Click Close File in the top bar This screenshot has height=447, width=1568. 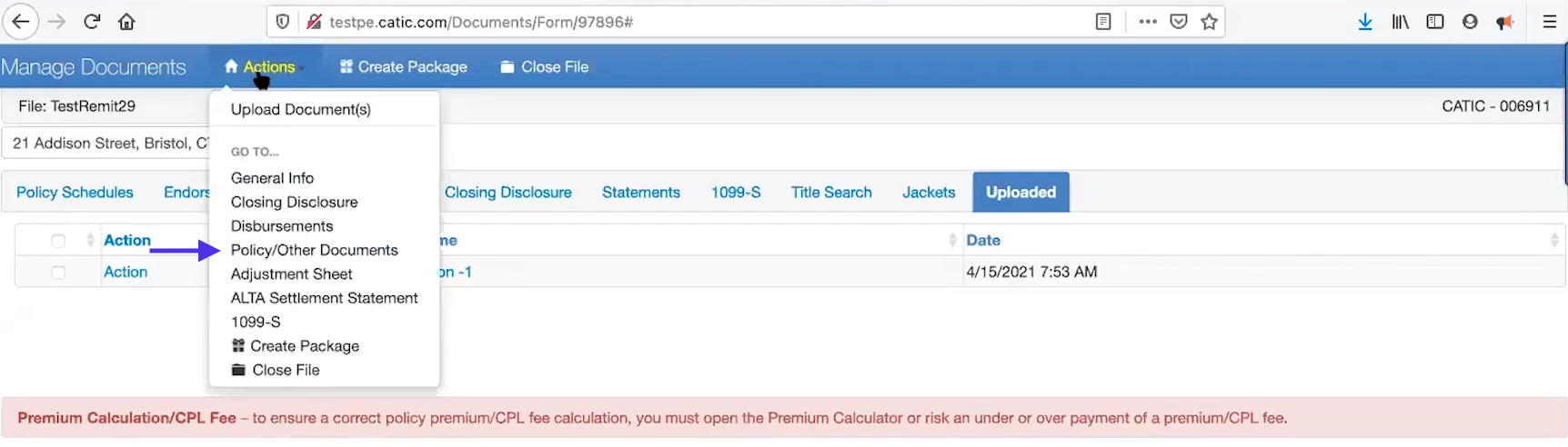(x=544, y=67)
